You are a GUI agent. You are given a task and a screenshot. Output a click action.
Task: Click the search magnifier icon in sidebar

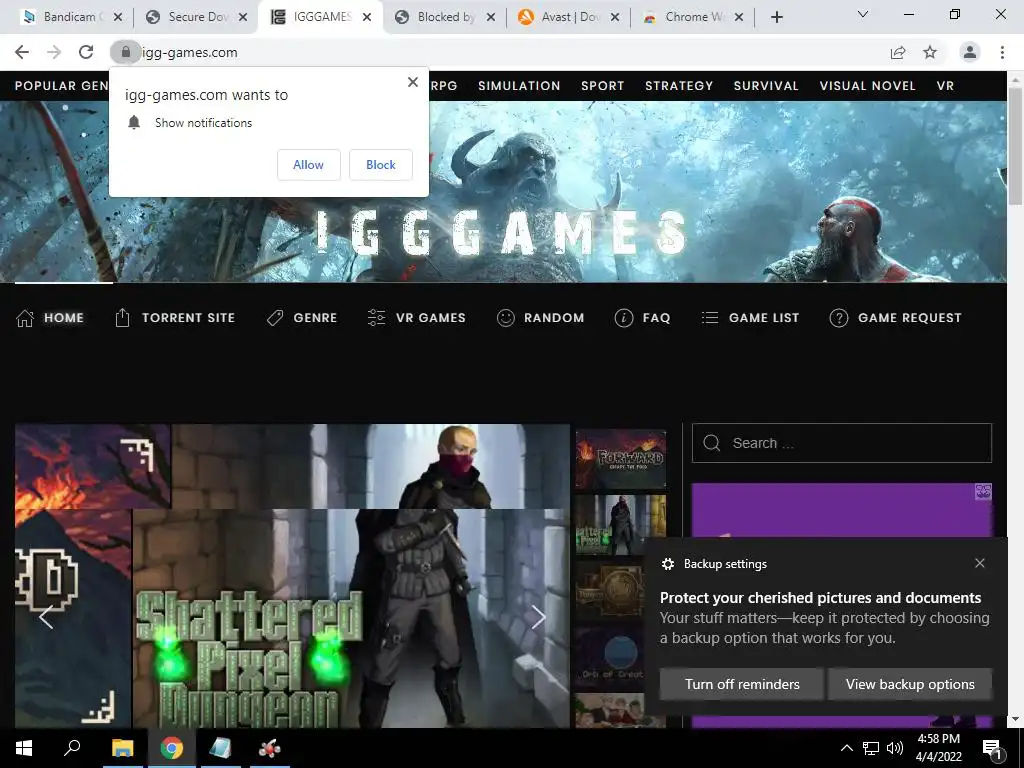[712, 443]
